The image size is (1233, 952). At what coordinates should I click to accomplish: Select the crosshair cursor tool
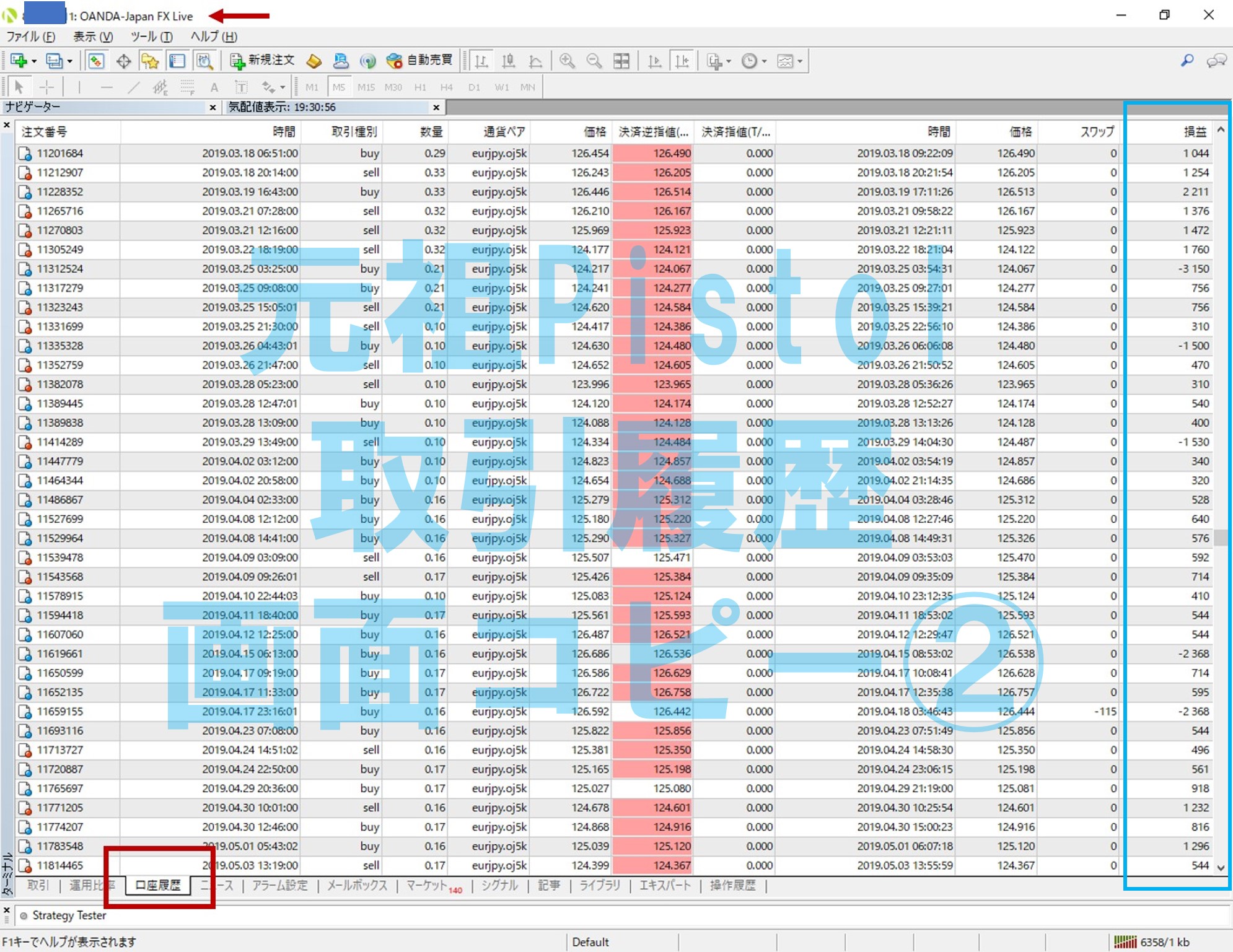coord(47,87)
